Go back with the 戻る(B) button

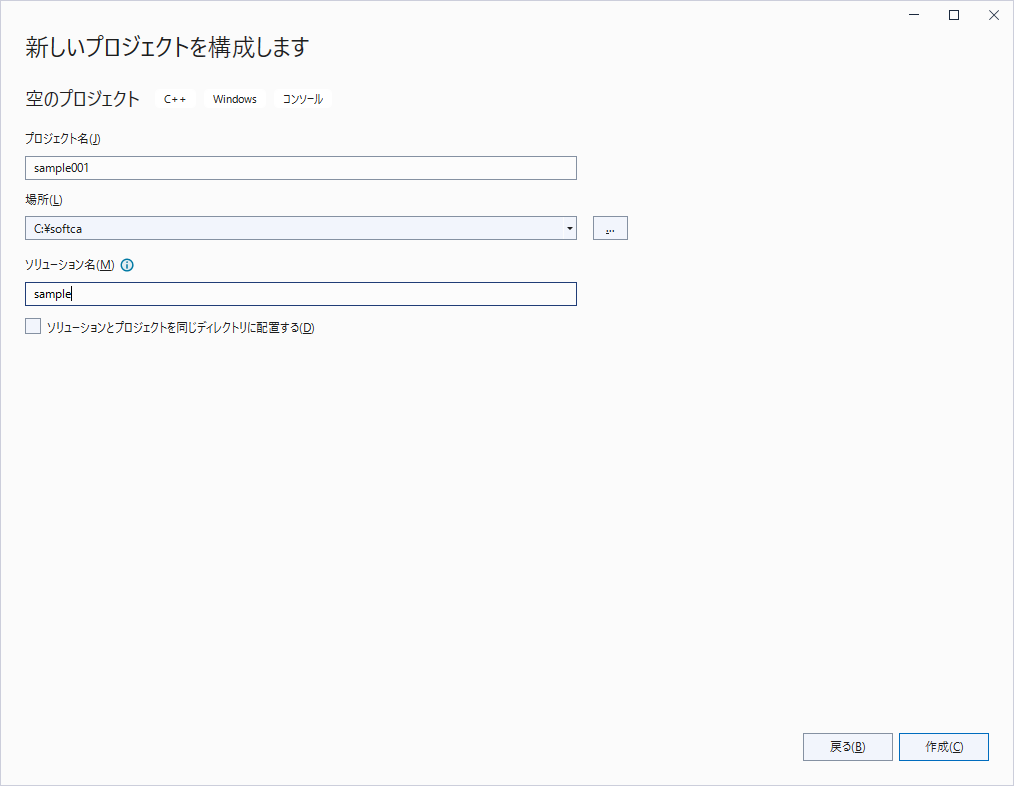[847, 747]
